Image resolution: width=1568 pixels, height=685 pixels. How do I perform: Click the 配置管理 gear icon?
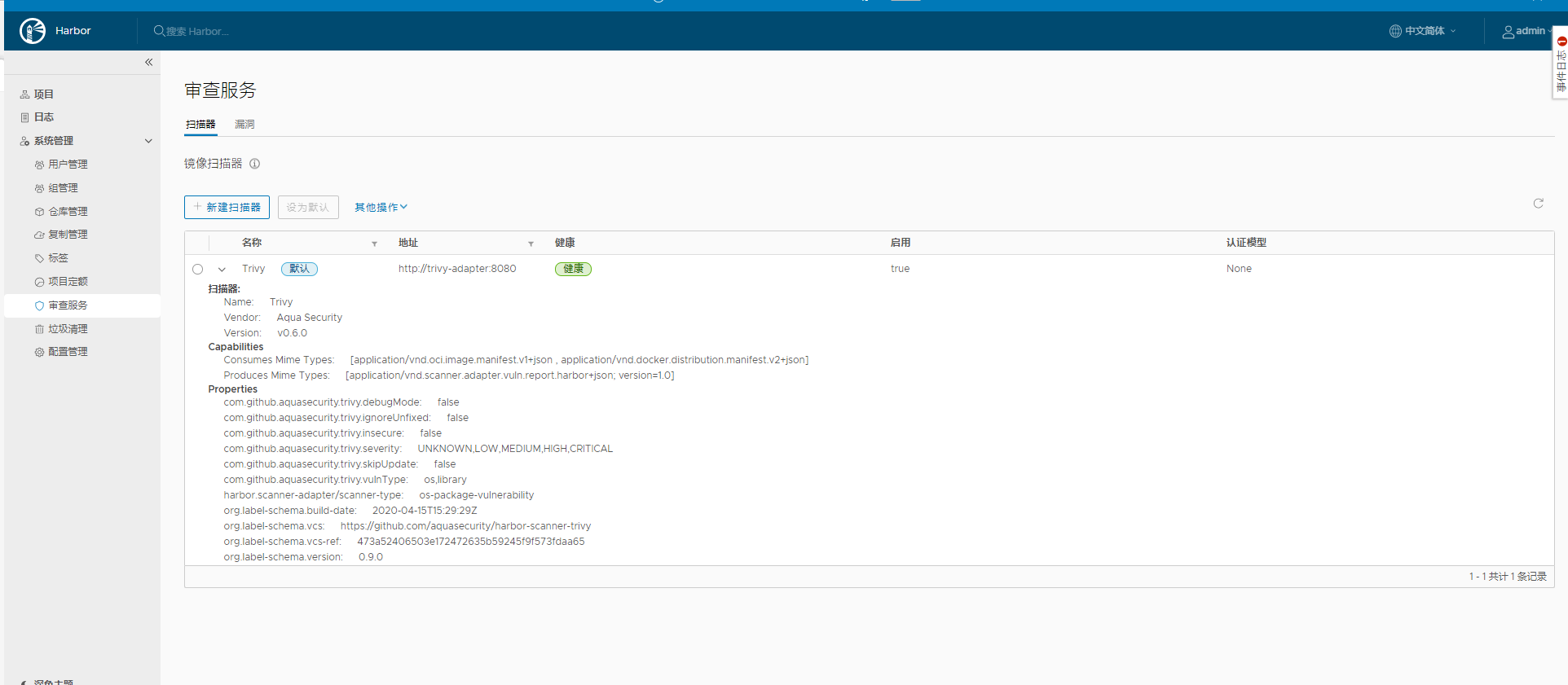(x=39, y=352)
